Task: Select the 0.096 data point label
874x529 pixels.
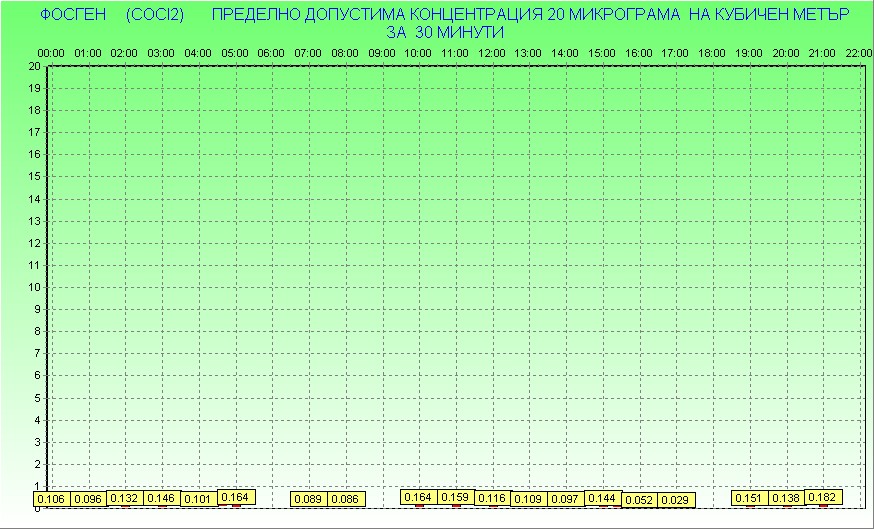Action: pos(89,499)
